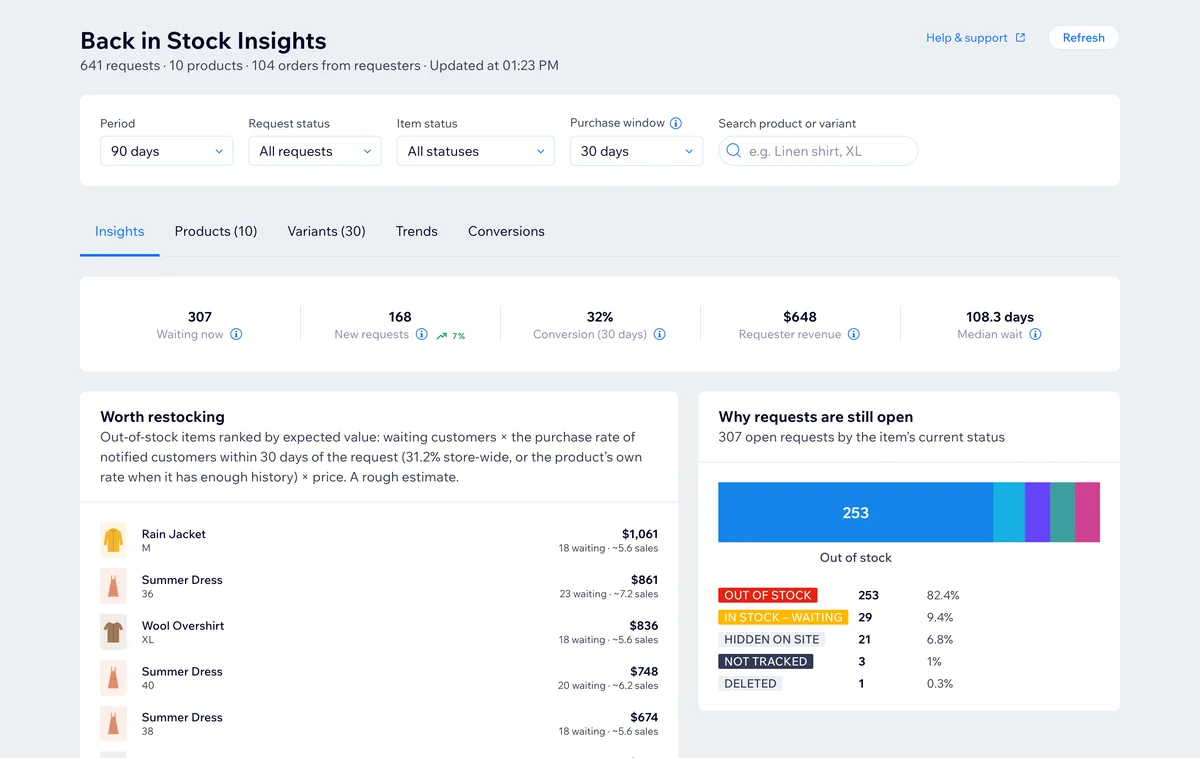Open the Purchase window dropdown set to 30 days
This screenshot has width=1200, height=758.
(x=636, y=151)
